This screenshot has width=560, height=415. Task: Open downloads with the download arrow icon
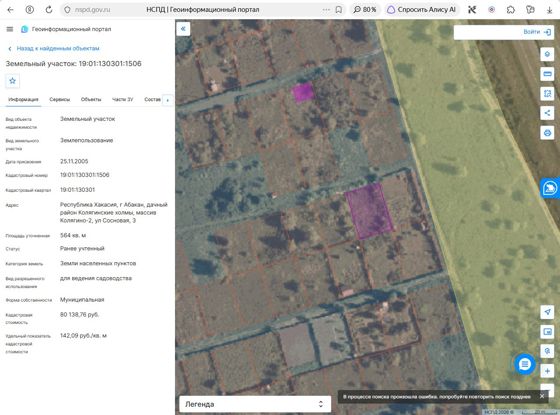click(549, 10)
